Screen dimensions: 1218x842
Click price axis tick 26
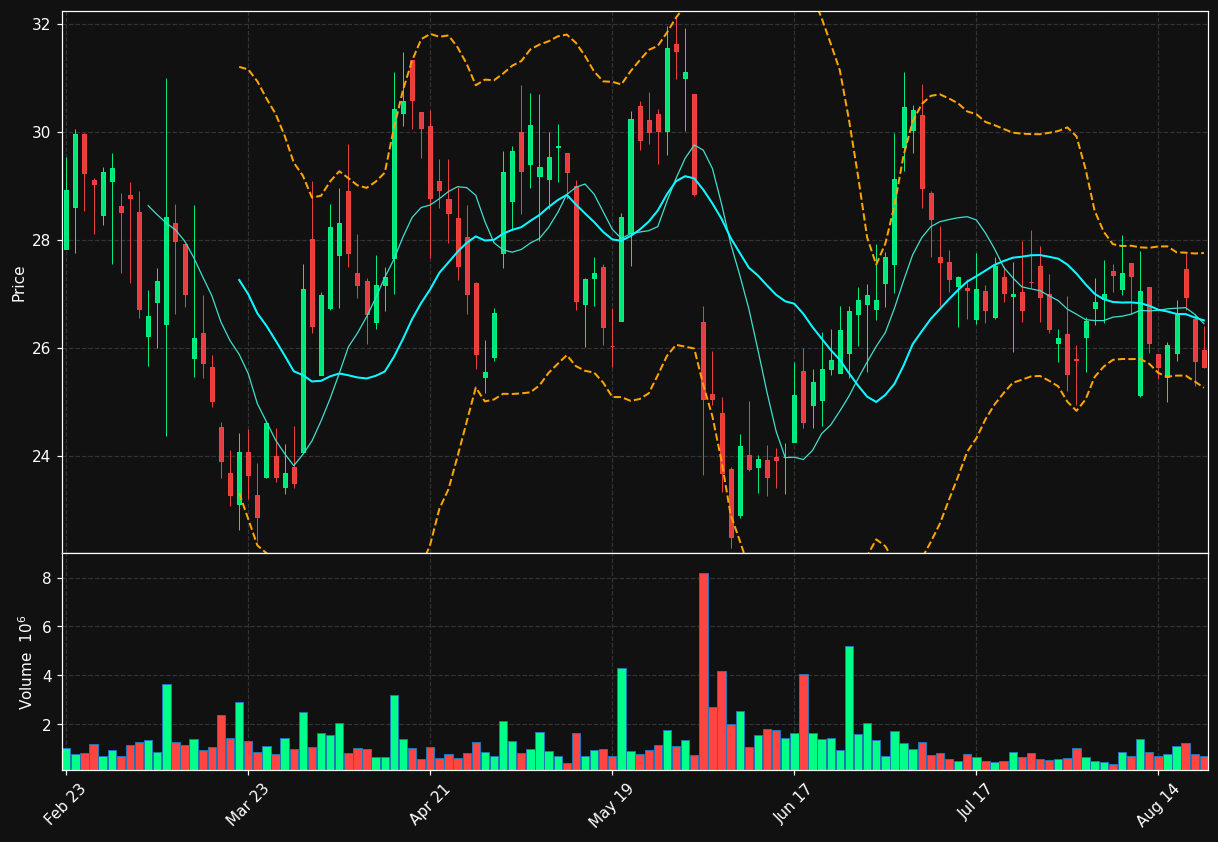point(41,348)
